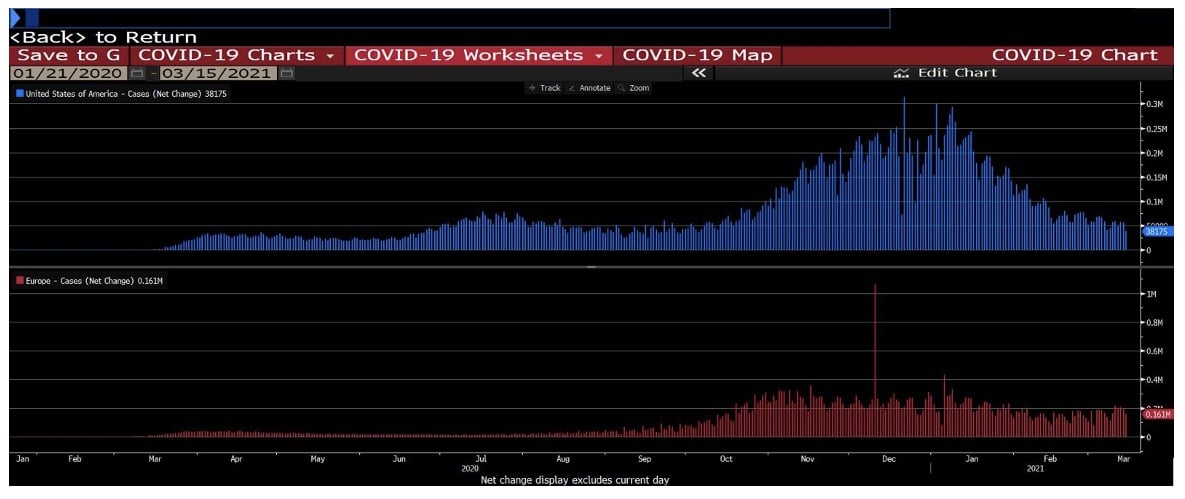1185x499 pixels.
Task: Click the blue command line arrow icon
Action: tap(15, 18)
